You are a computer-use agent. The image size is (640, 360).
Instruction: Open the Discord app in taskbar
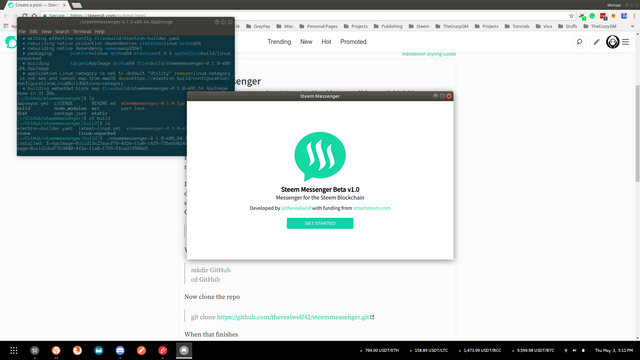120,350
